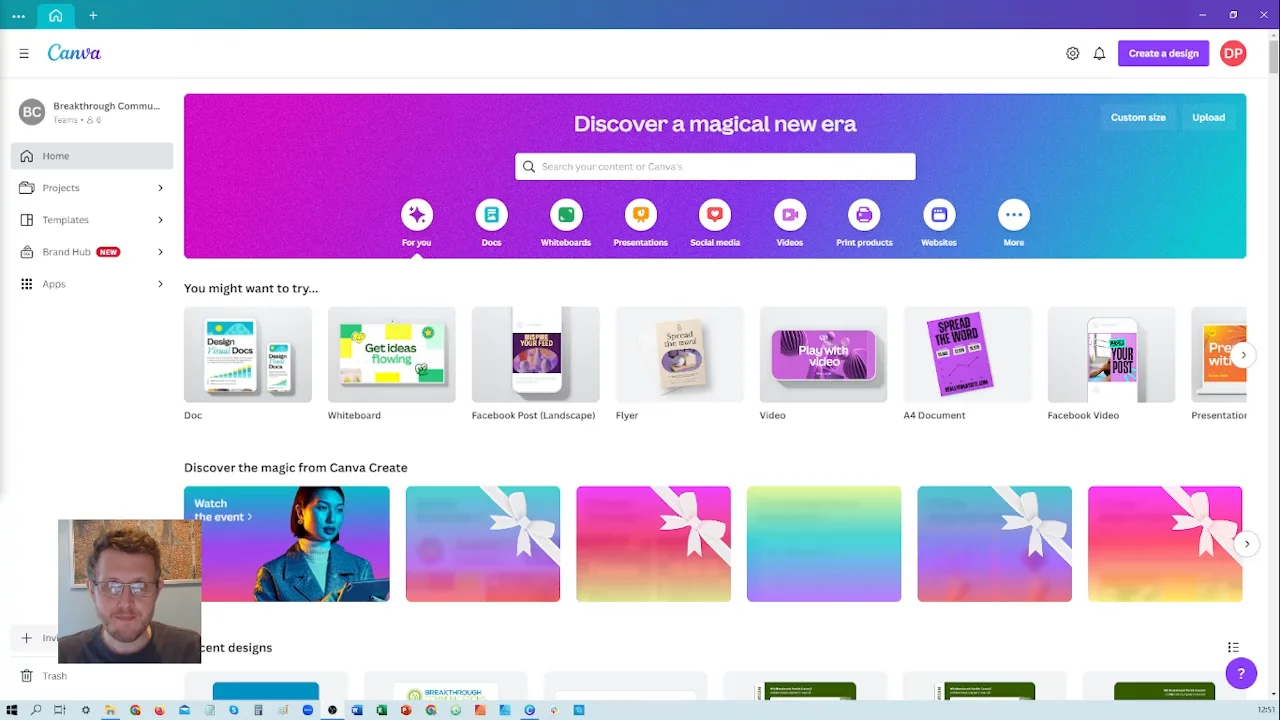Show more suggestions with the right arrow
This screenshot has height=720, width=1280.
point(1243,355)
